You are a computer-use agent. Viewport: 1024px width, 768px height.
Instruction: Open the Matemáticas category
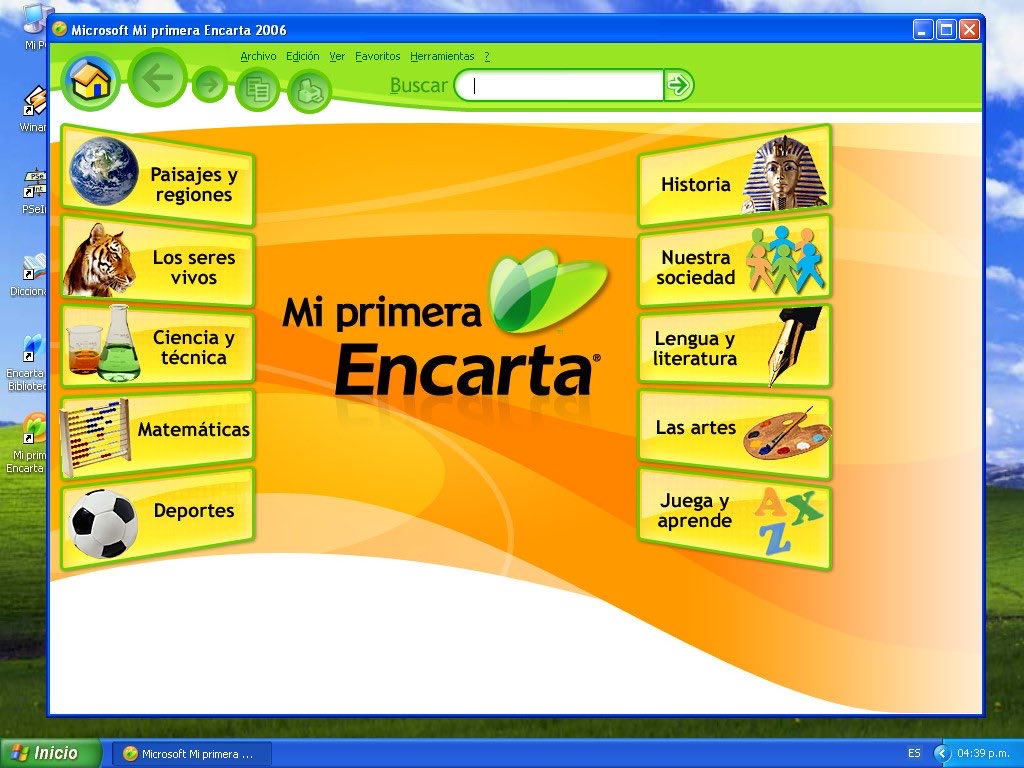(x=157, y=433)
